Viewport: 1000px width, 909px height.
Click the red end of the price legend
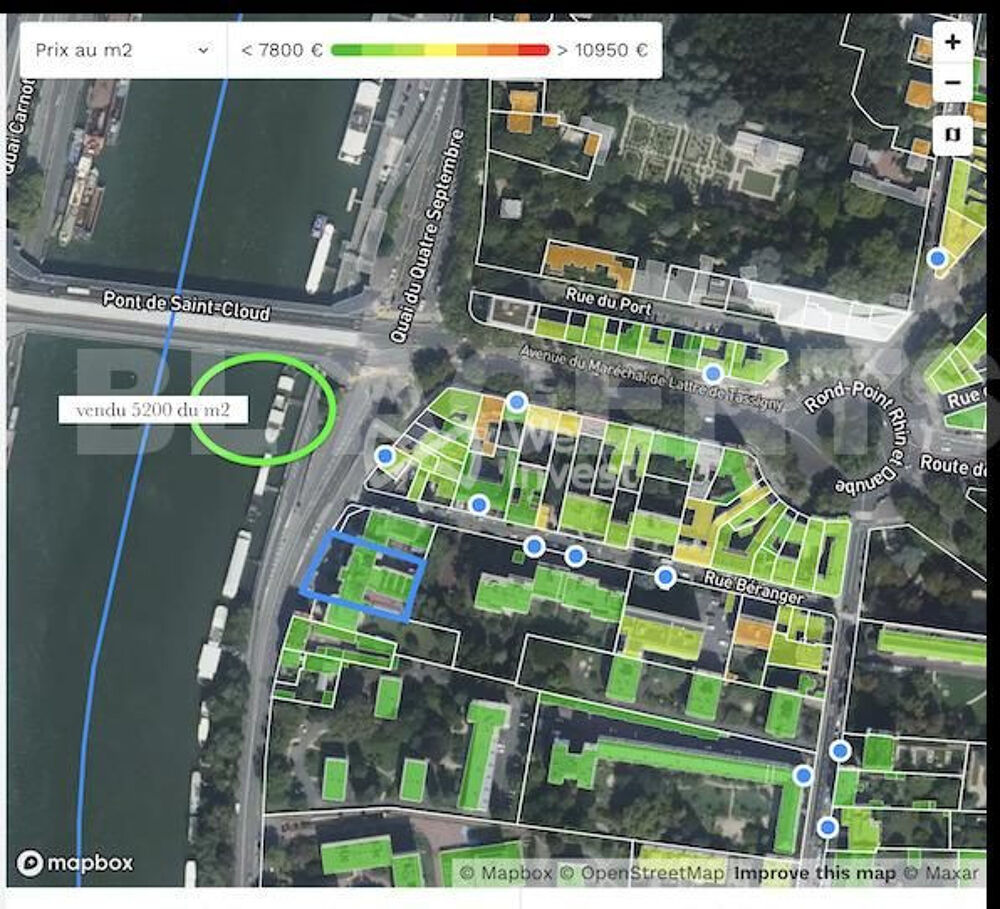535,50
